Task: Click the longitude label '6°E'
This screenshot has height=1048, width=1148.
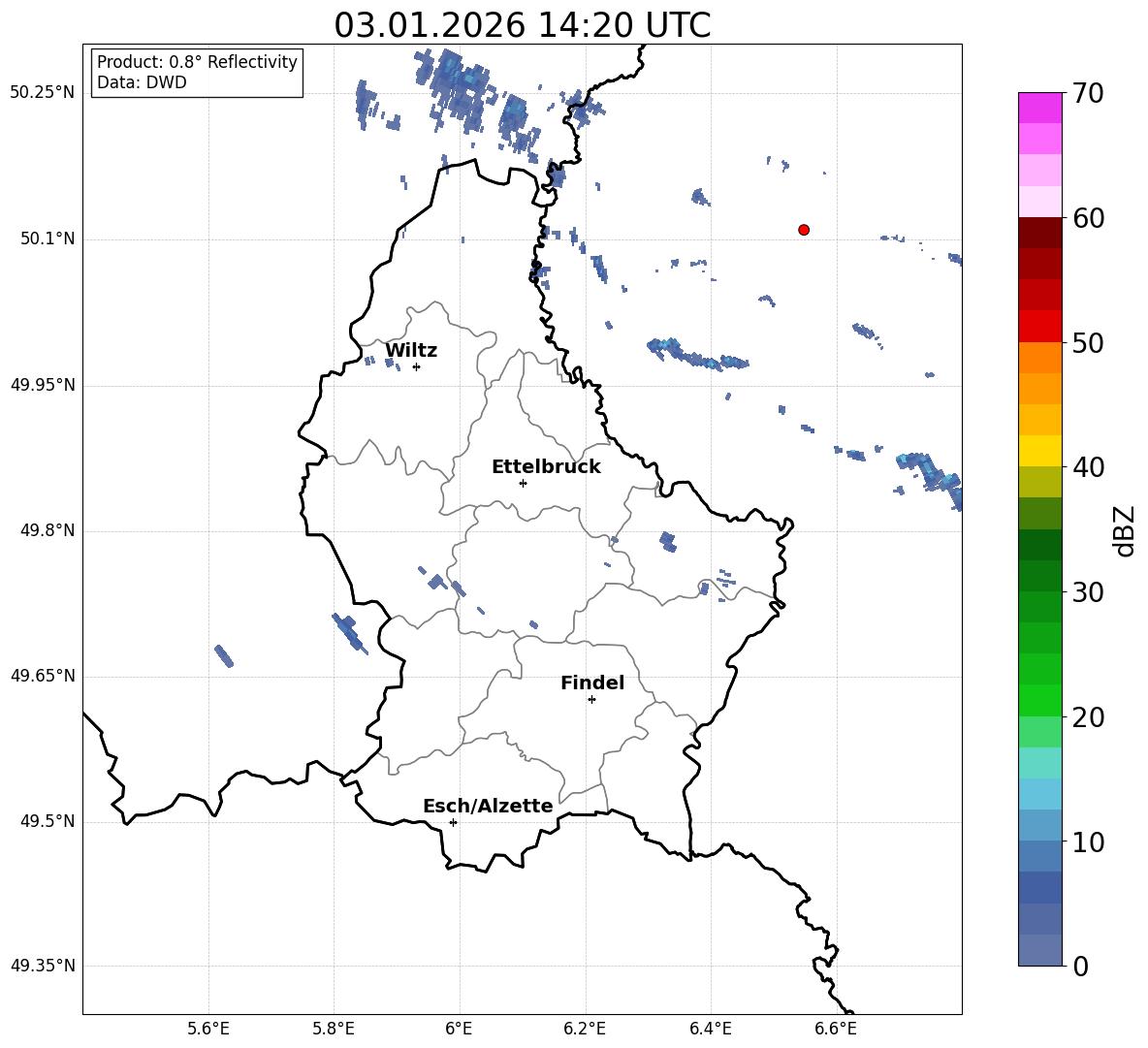Action: [459, 1029]
